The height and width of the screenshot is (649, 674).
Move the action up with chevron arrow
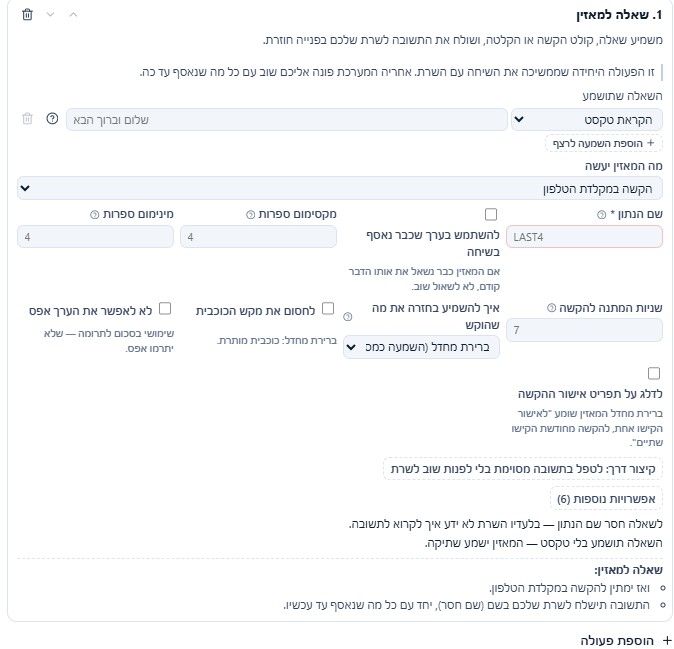(x=74, y=15)
